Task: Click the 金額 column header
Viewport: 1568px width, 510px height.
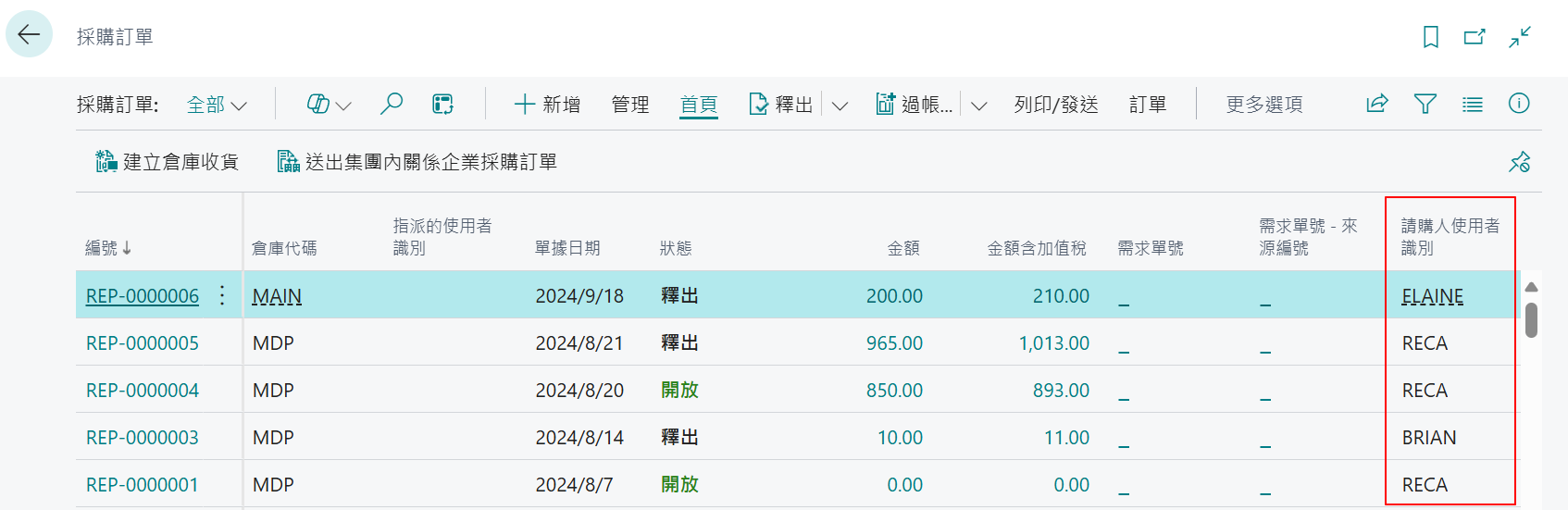Action: click(903, 248)
